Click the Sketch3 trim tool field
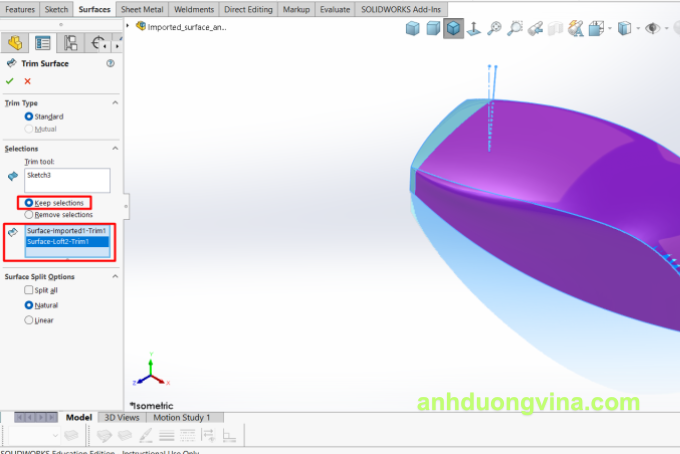 [68, 179]
